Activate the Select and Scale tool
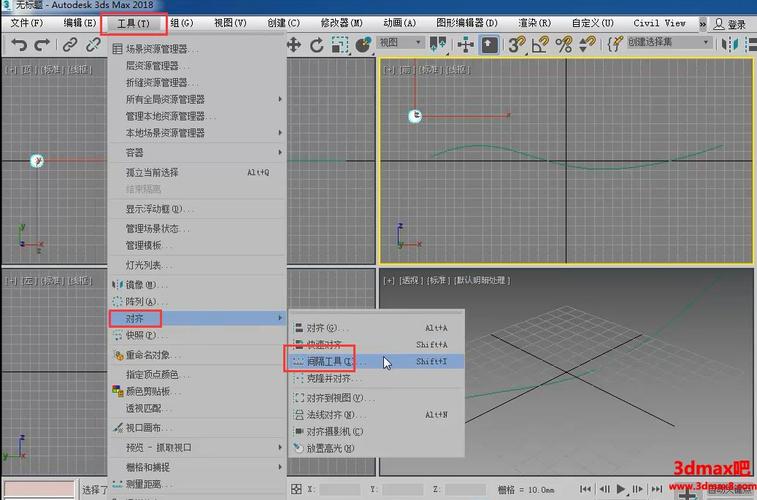This screenshot has height=500, width=757. coord(340,45)
